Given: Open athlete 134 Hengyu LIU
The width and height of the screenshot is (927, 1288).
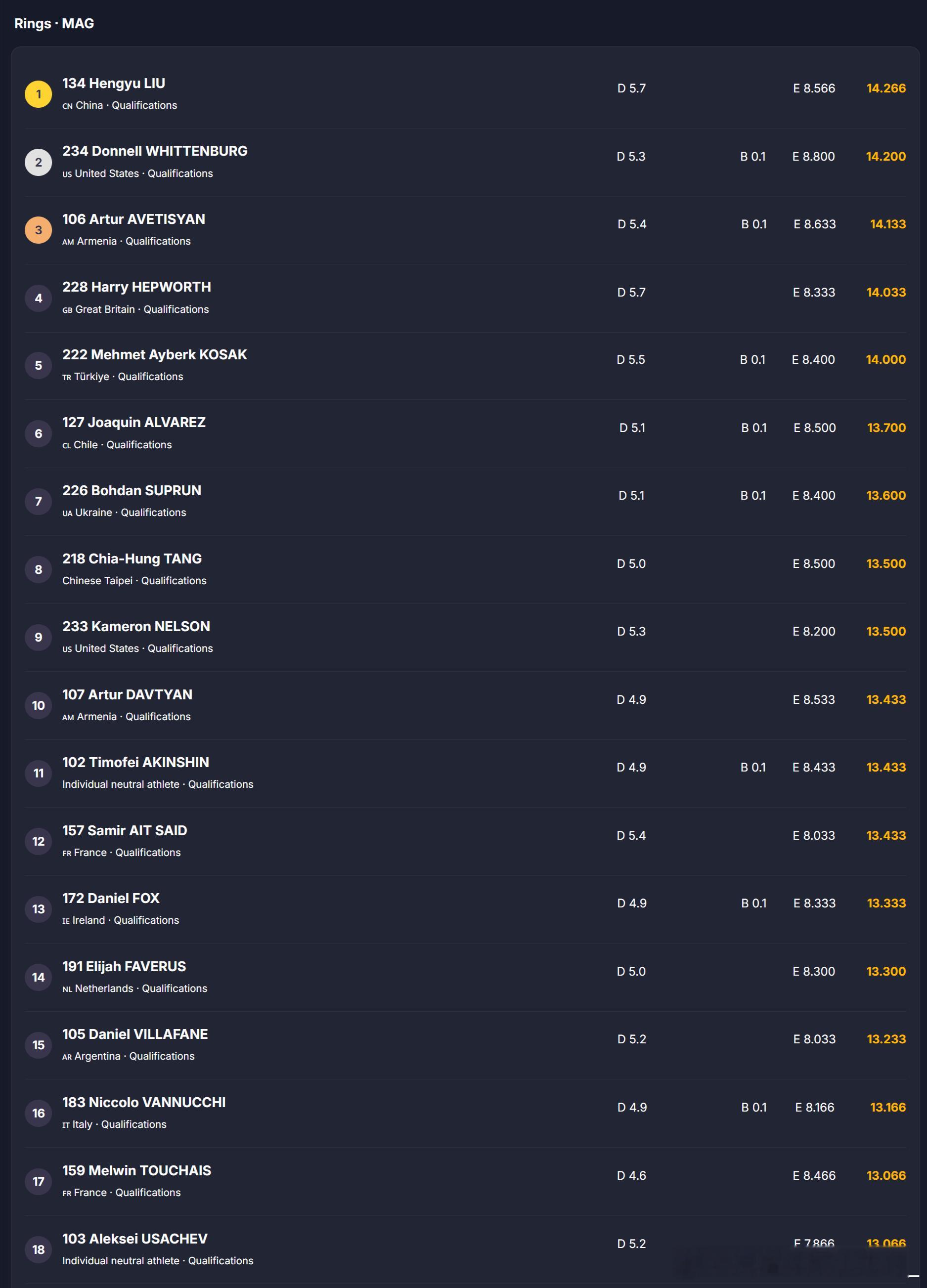Looking at the screenshot, I should 114,84.
